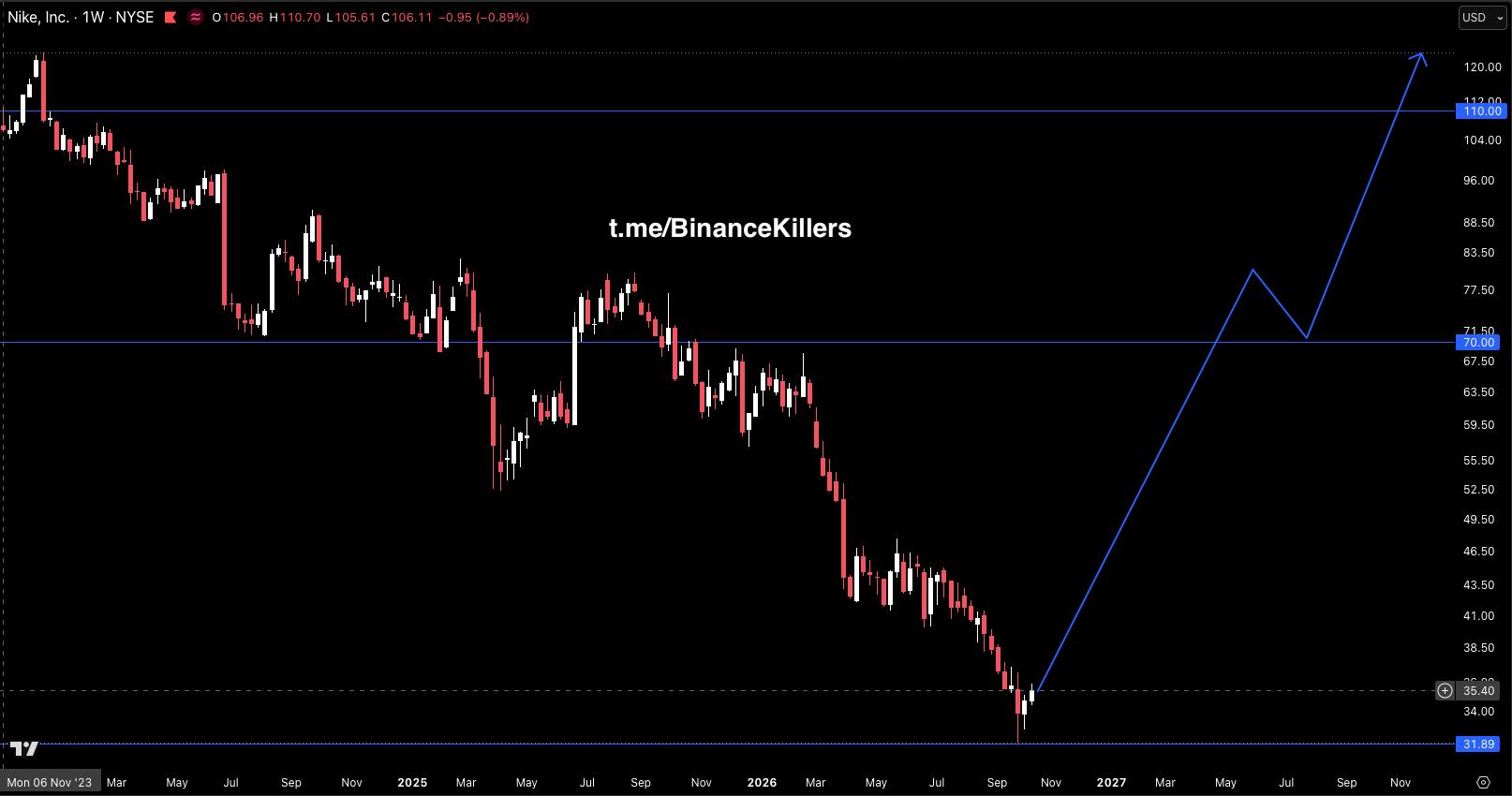Click the change value −0.95 (−0.89%)
The width and height of the screenshot is (1512, 796).
483,17
